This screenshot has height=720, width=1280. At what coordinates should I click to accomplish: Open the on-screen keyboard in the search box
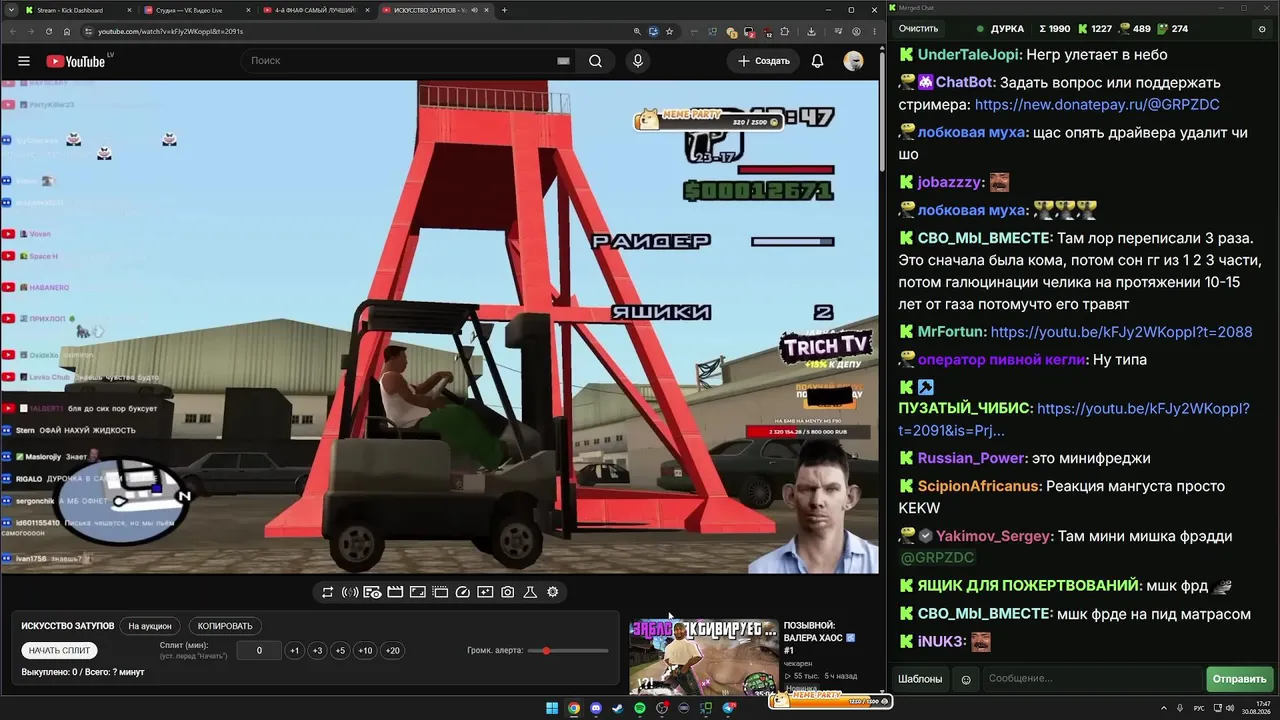pos(563,61)
